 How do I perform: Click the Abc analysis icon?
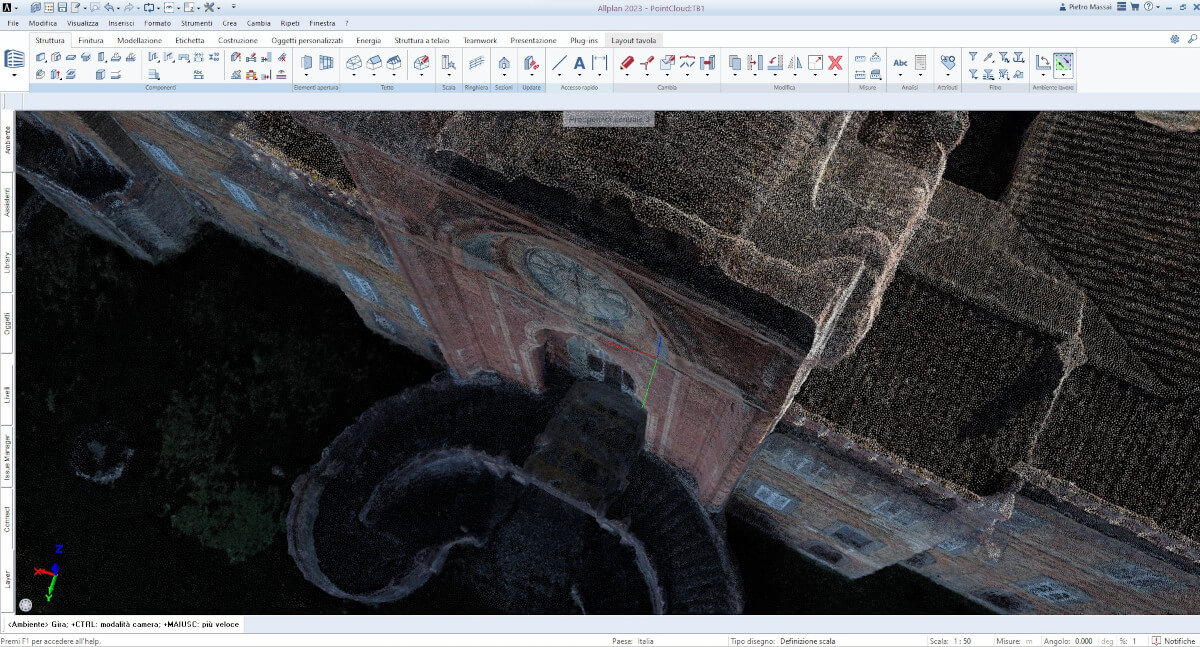[x=900, y=63]
